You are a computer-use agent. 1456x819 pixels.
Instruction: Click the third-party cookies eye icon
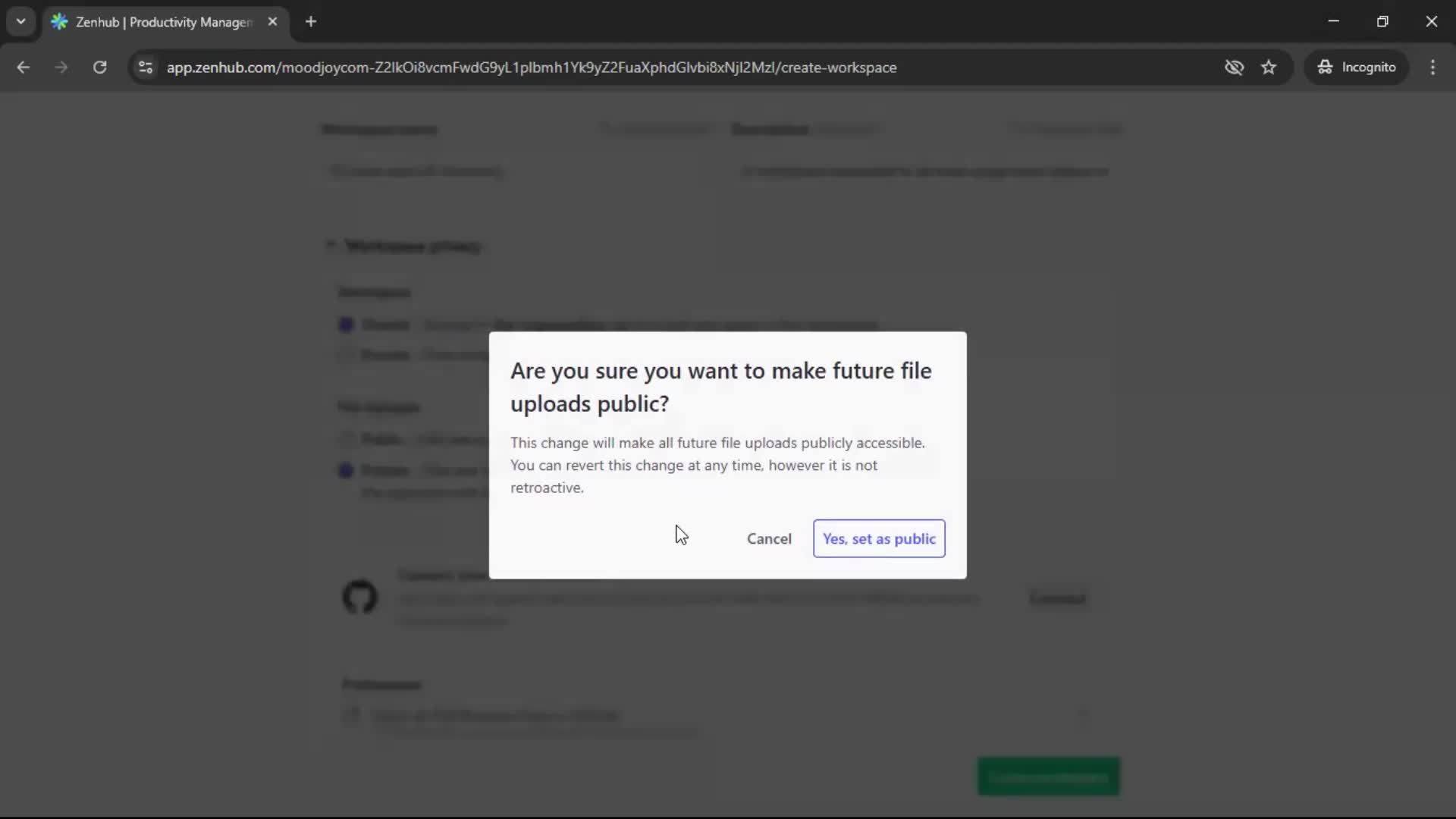[x=1235, y=67]
